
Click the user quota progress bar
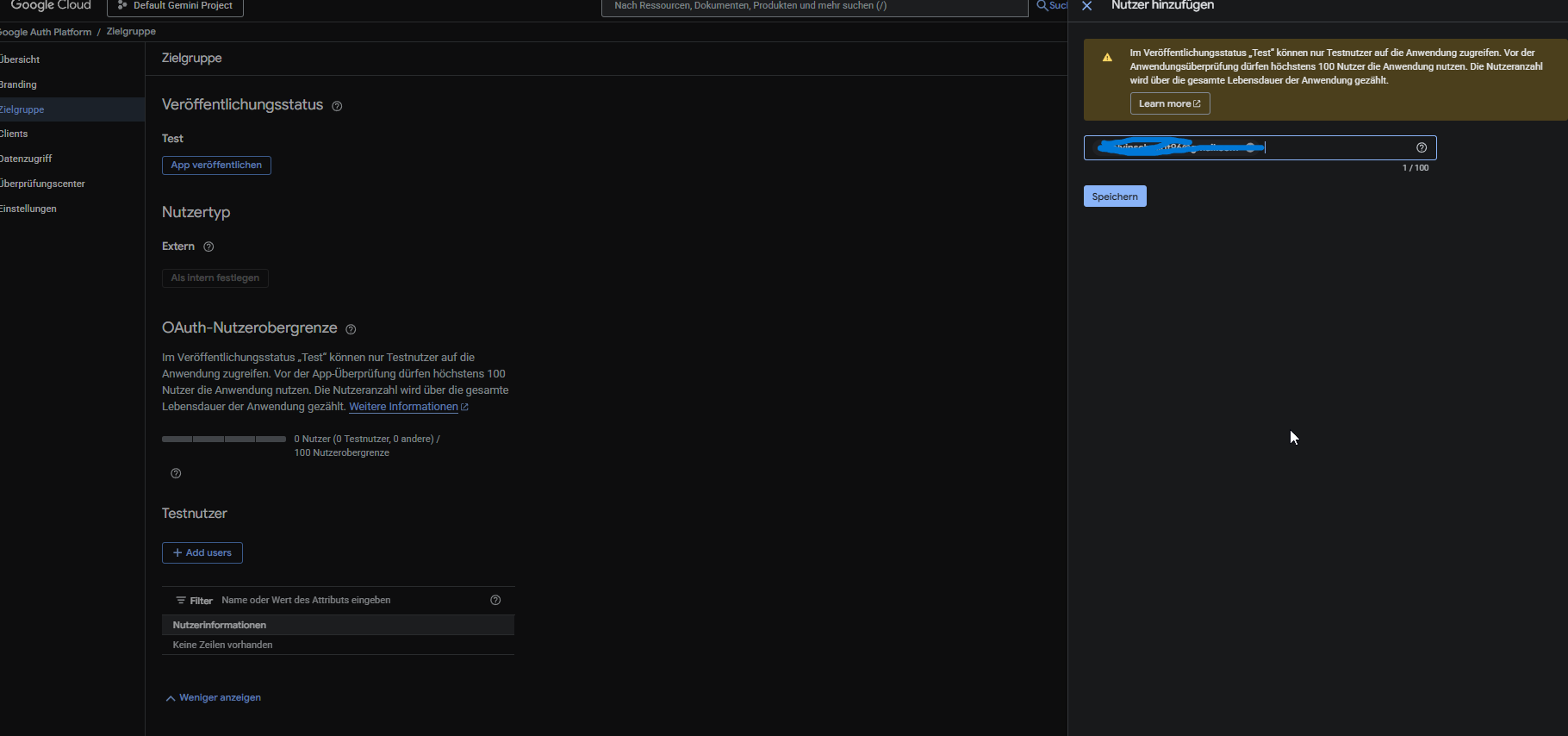(x=224, y=440)
